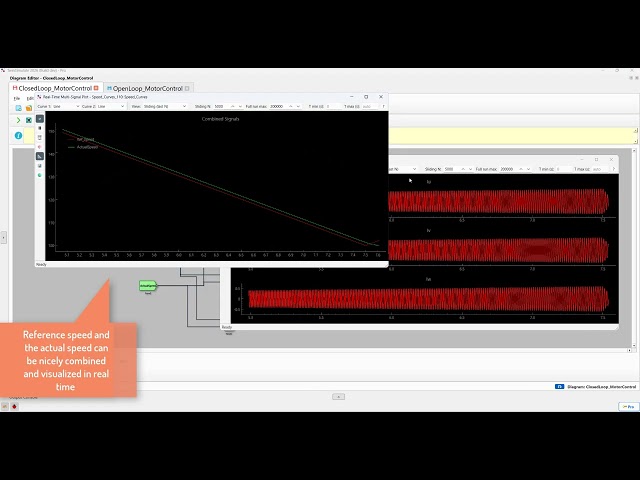Click help question mark in currents plot window
The width and height of the screenshot is (640, 480).
613,169
